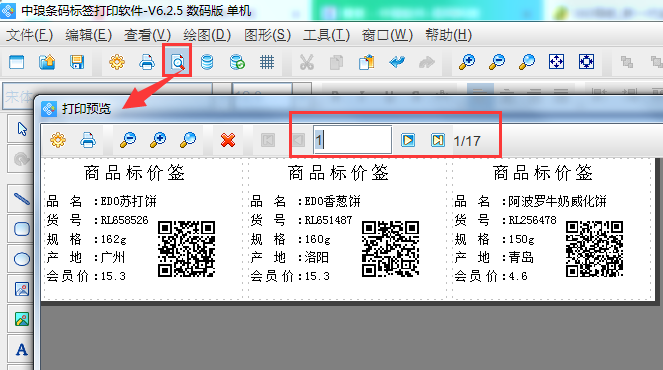The image size is (663, 370).
Task: Open the 工具(T) menu
Action: [x=326, y=35]
